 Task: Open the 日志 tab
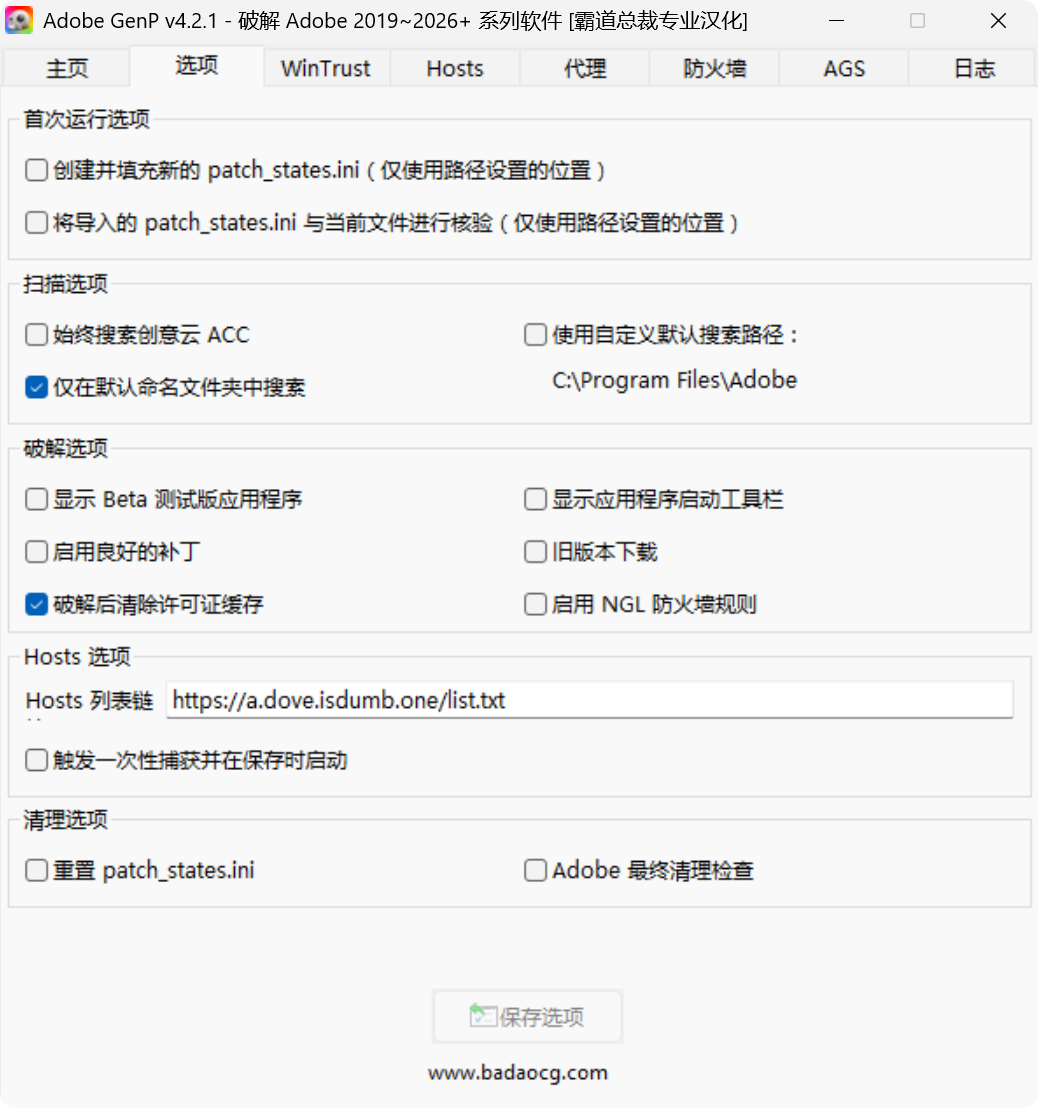(974, 69)
